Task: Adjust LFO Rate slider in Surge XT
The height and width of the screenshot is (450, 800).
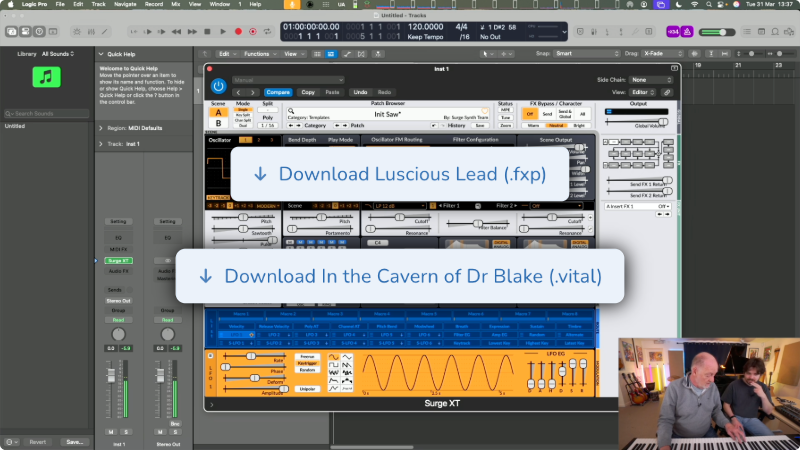Action: pyautogui.click(x=251, y=356)
